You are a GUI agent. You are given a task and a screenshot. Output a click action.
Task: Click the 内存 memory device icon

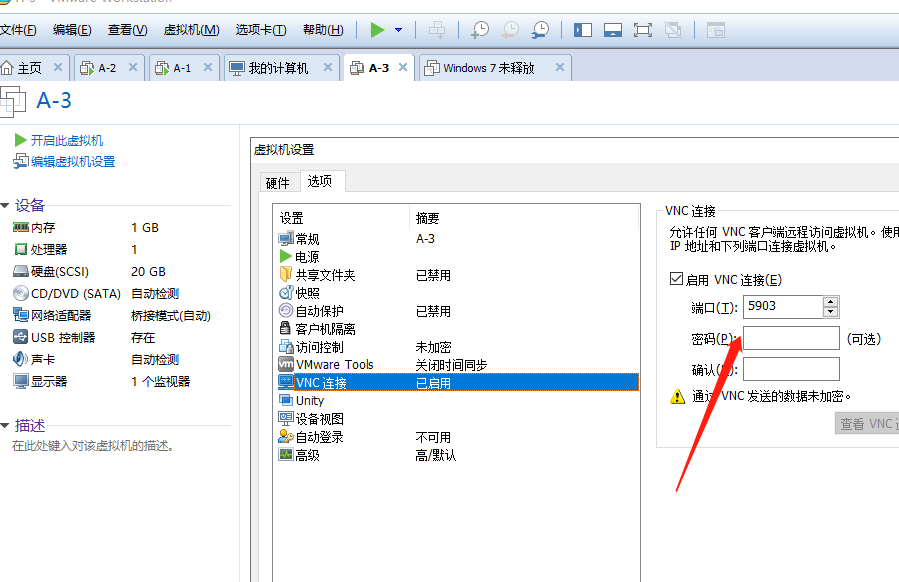tap(21, 228)
